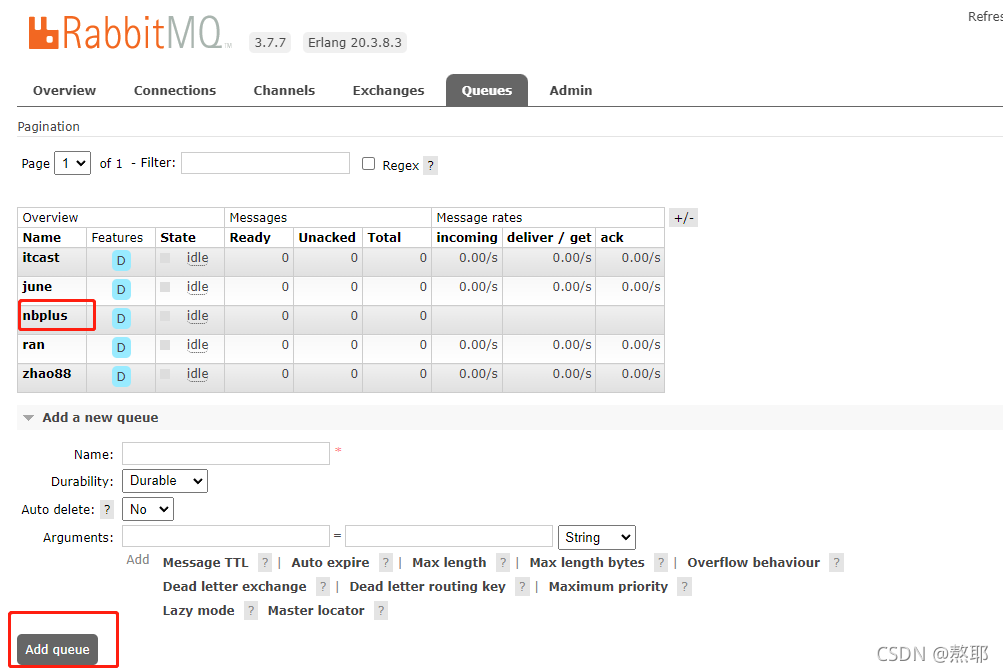Click inside the Filter input field

264,162
